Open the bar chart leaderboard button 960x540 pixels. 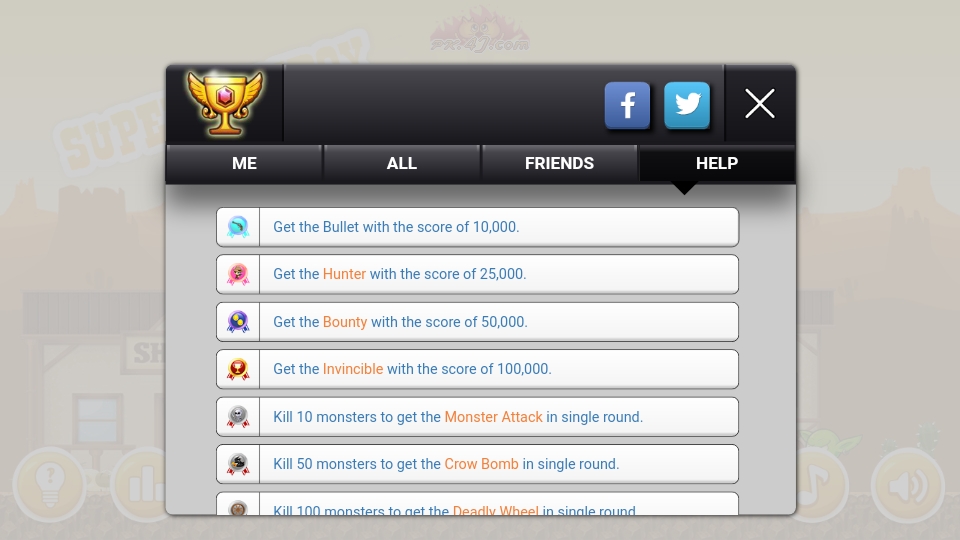tap(140, 486)
